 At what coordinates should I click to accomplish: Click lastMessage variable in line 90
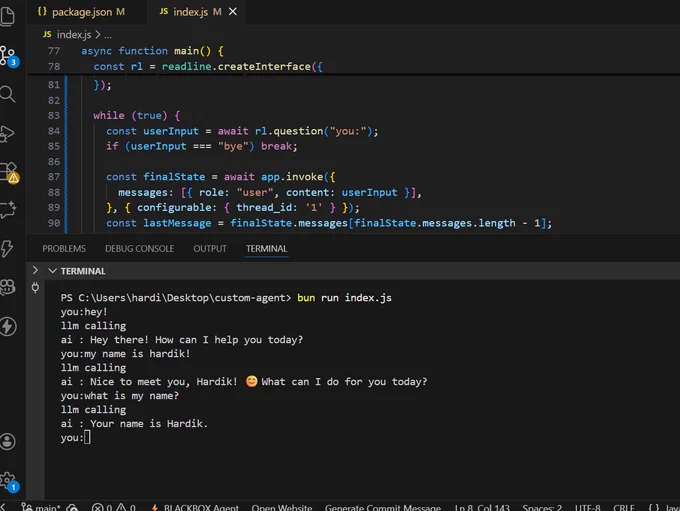click(177, 223)
